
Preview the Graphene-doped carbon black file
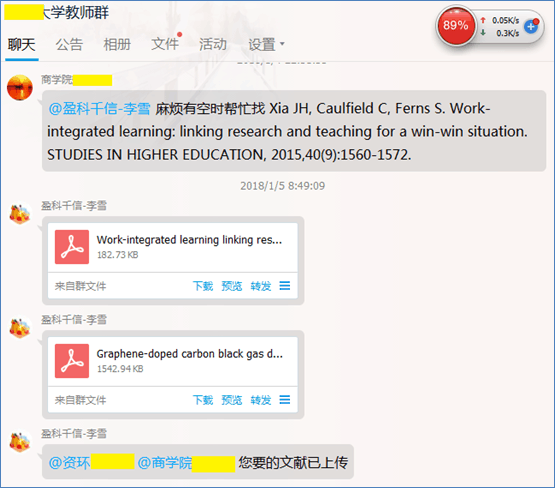coord(232,400)
